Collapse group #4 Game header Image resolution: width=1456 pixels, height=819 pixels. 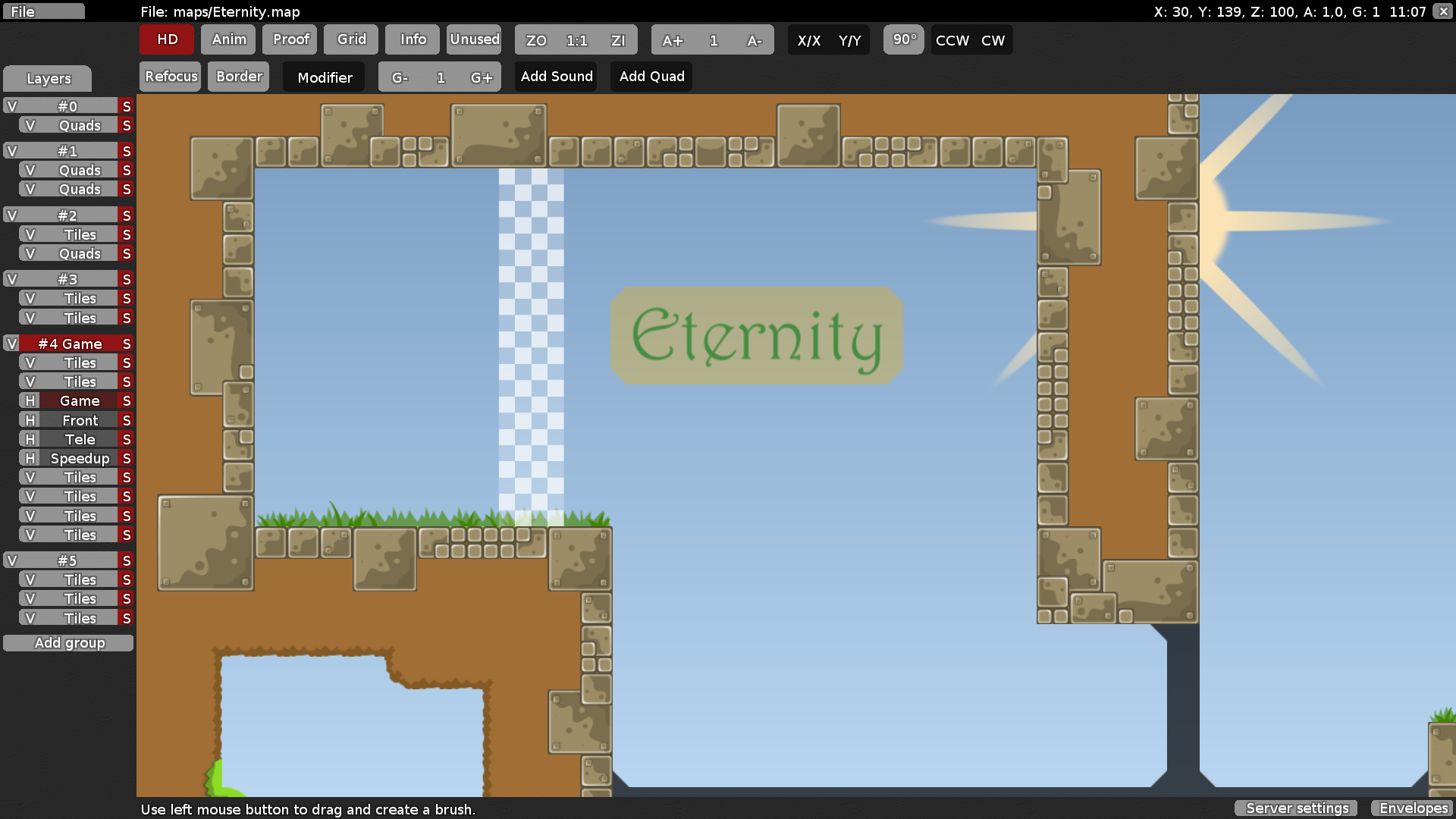click(x=69, y=344)
